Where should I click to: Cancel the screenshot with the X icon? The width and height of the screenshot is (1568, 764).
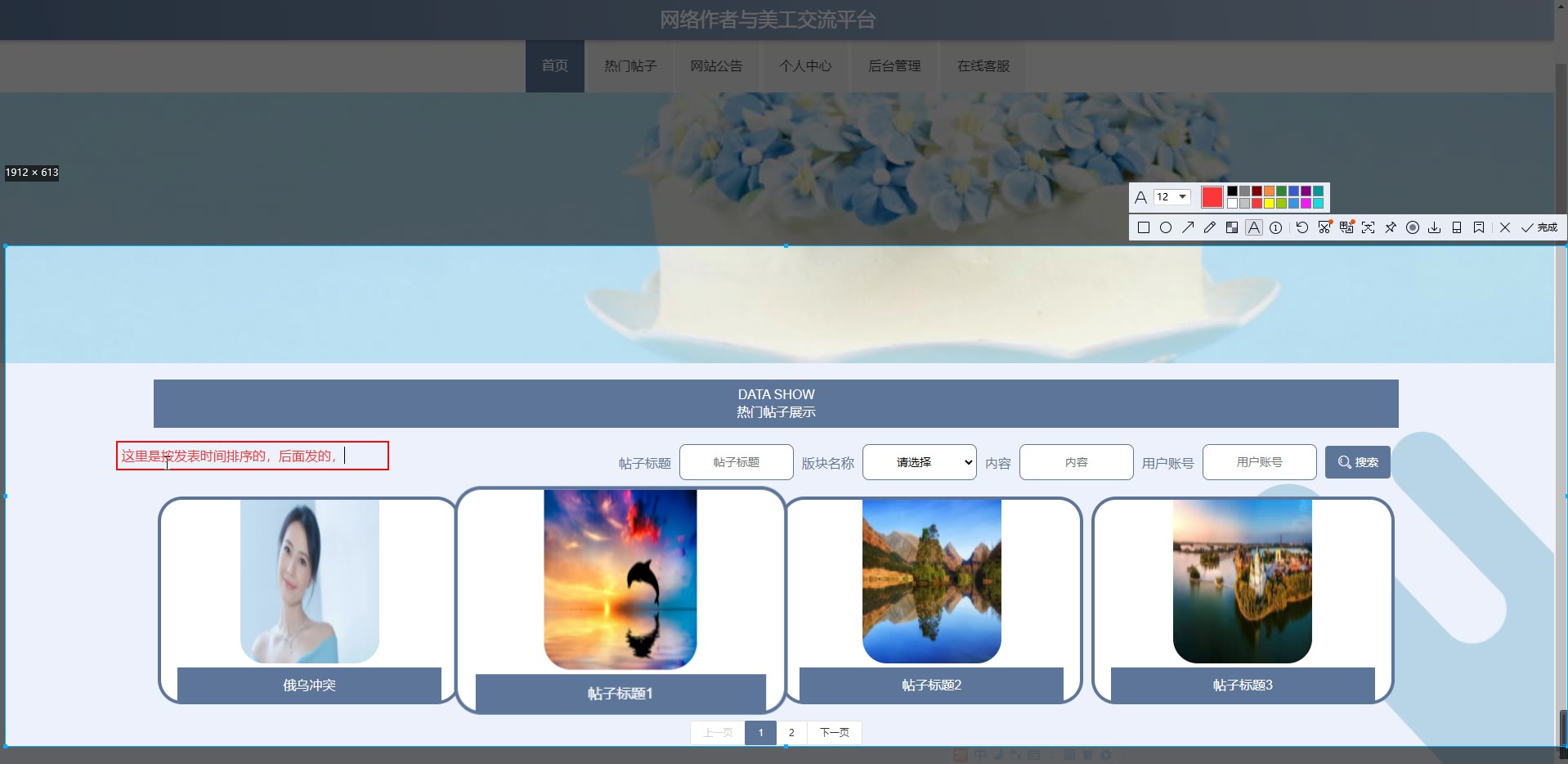(1505, 227)
